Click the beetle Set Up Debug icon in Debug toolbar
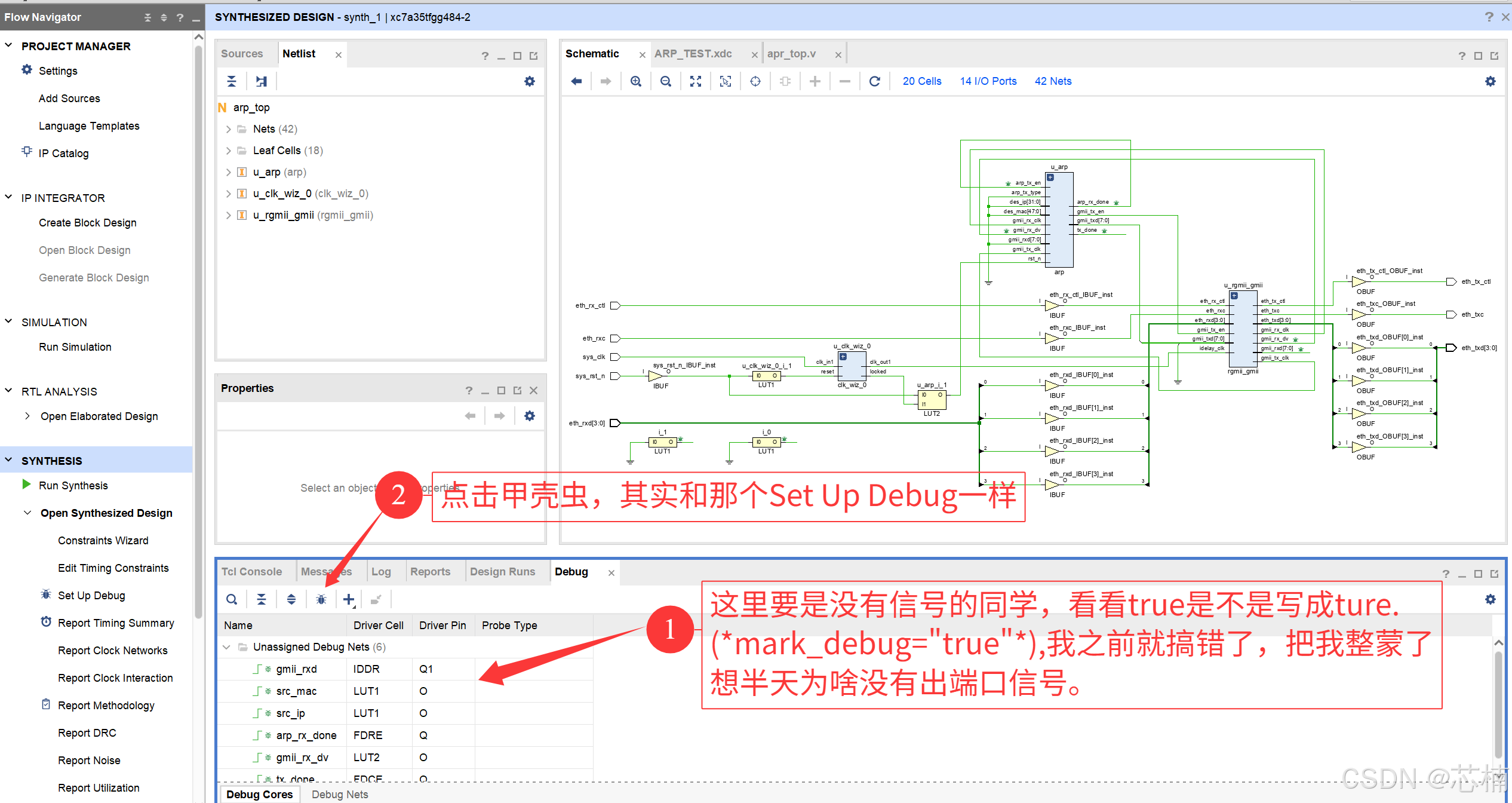 click(x=321, y=599)
